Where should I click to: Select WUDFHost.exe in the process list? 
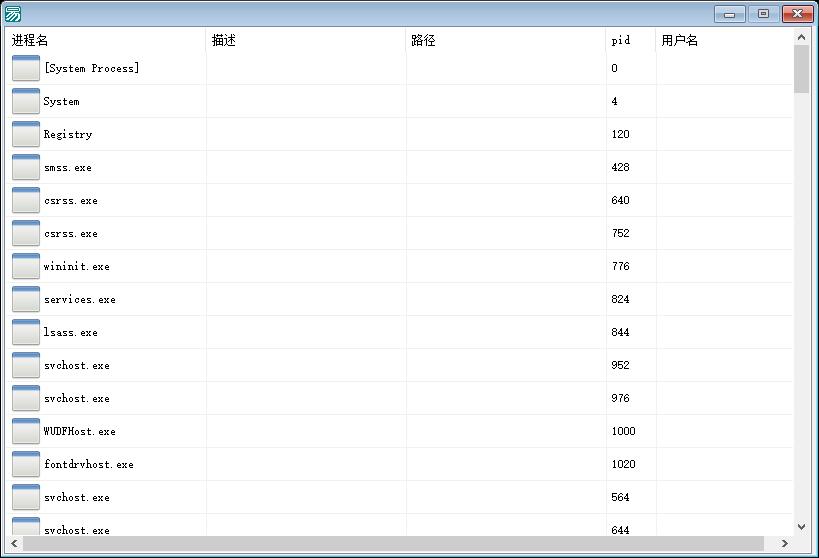pos(79,432)
